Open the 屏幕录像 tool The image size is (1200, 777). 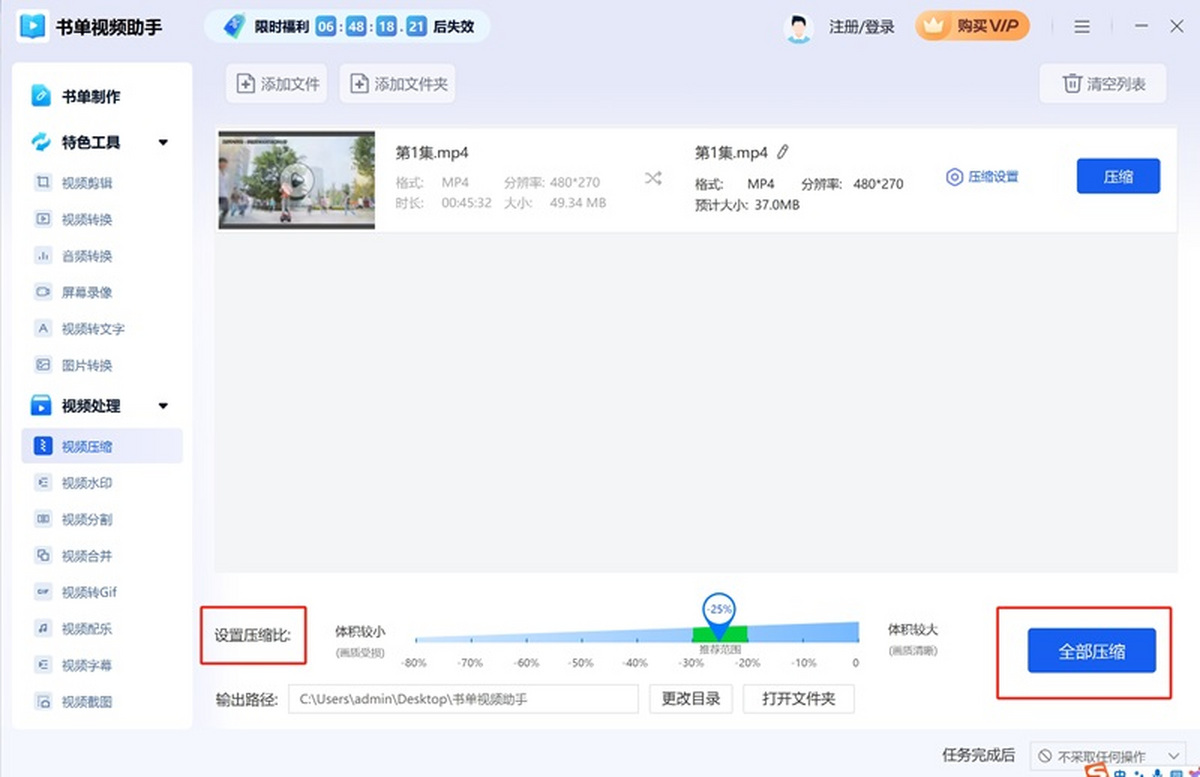(74, 292)
